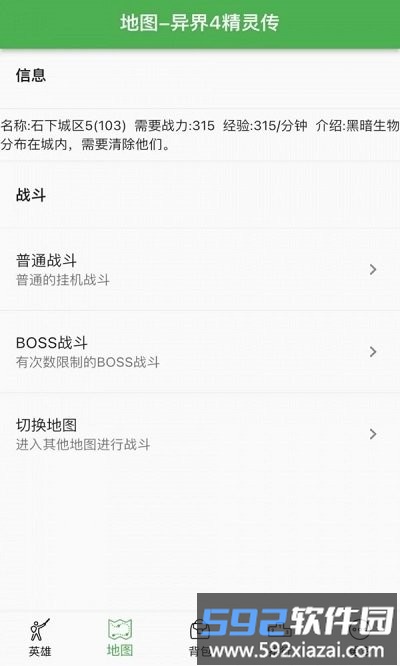Tap the fourth bottom tab icon behind watermark
The height and width of the screenshot is (666, 400).
(279, 629)
